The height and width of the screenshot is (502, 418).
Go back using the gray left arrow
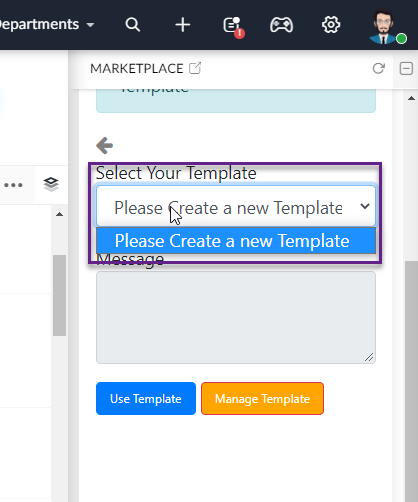104,146
